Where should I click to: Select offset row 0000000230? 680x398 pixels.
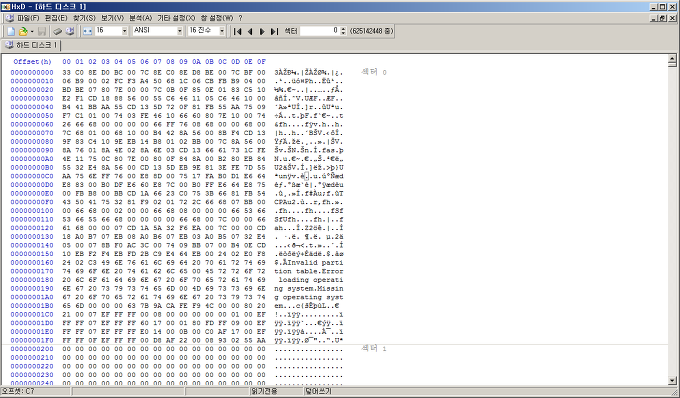[x=32, y=375]
